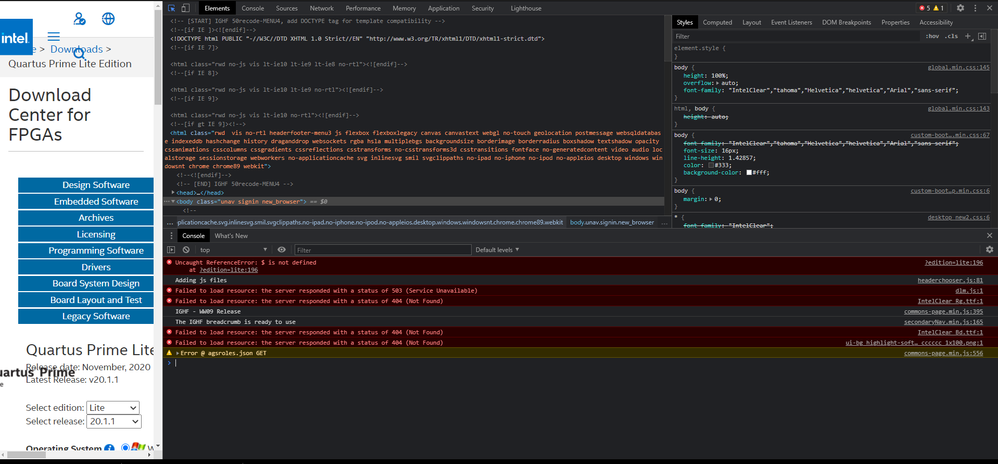The width and height of the screenshot is (998, 464).
Task: Switch to the Network tab
Action: tap(321, 8)
